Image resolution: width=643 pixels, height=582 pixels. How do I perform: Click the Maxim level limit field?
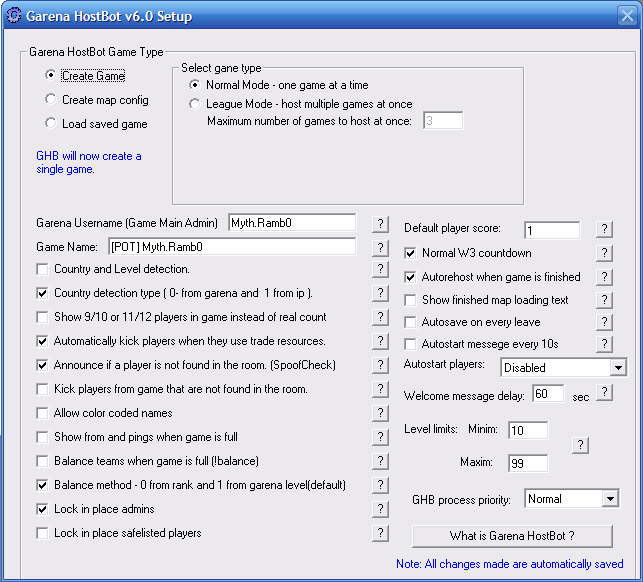pos(528,463)
